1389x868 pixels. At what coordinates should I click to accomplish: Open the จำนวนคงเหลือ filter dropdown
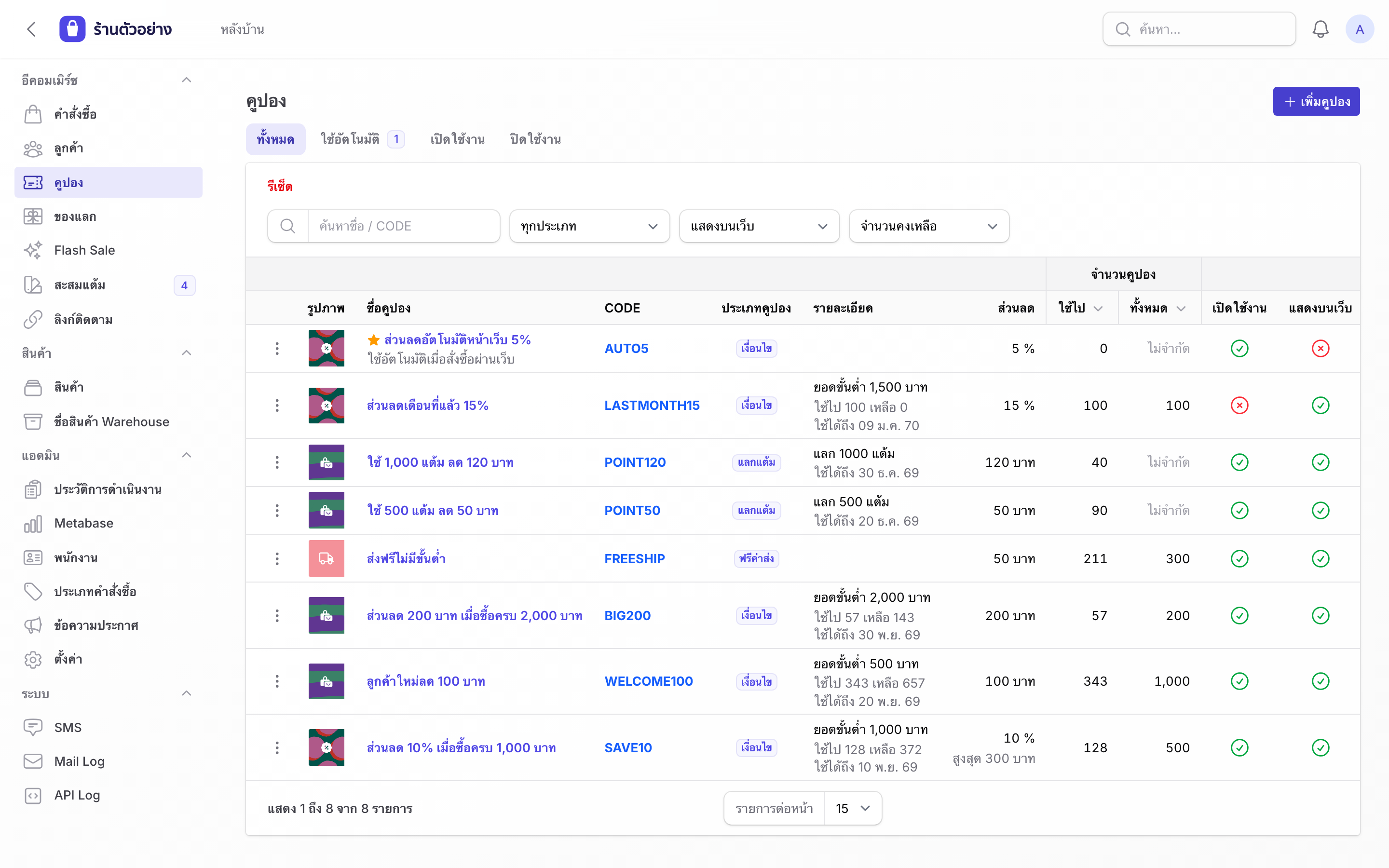pyautogui.click(x=929, y=226)
